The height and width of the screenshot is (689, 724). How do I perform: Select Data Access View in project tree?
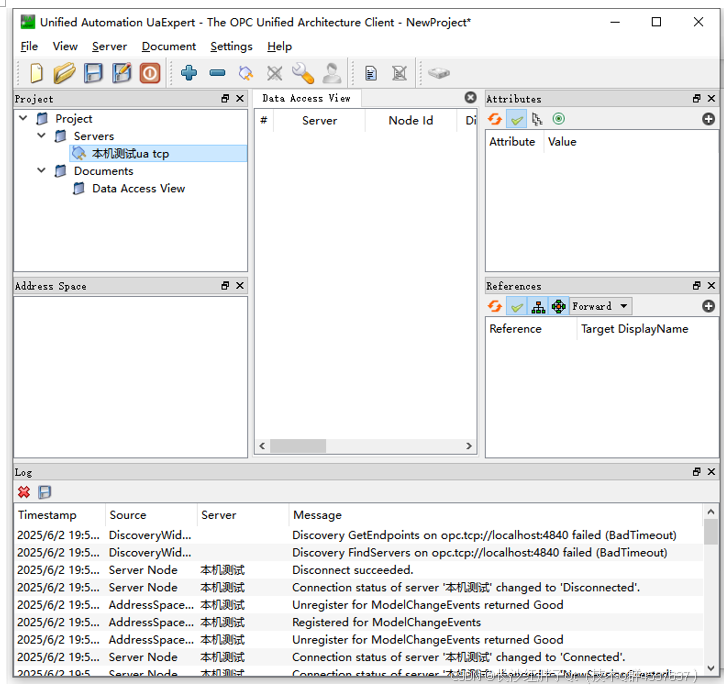(138, 188)
